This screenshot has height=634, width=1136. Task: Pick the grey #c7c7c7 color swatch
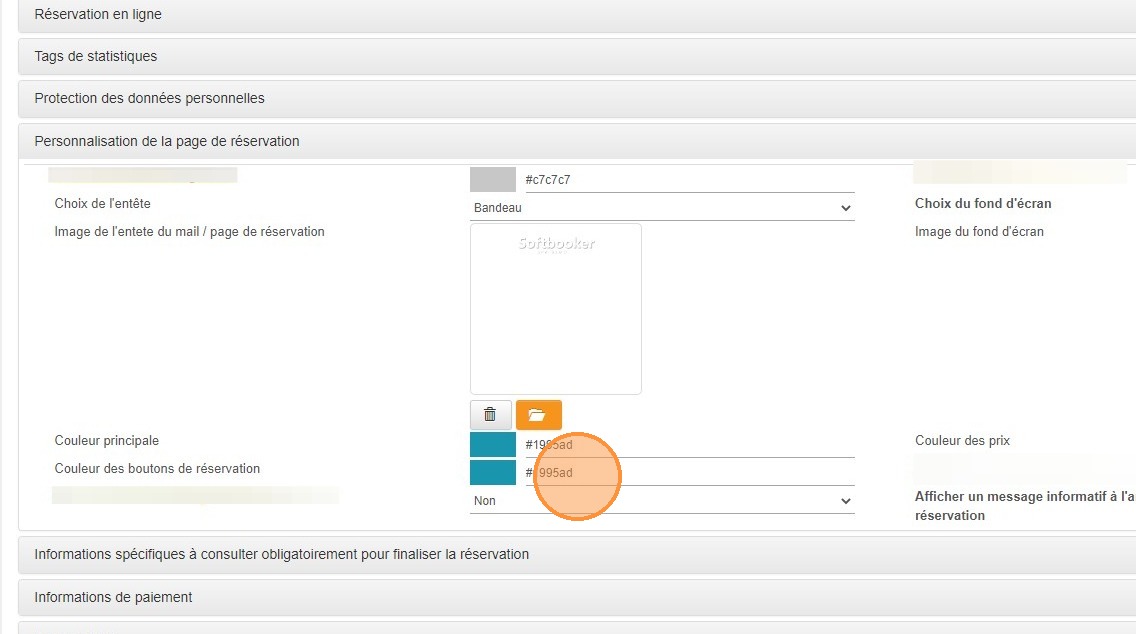pyautogui.click(x=493, y=180)
